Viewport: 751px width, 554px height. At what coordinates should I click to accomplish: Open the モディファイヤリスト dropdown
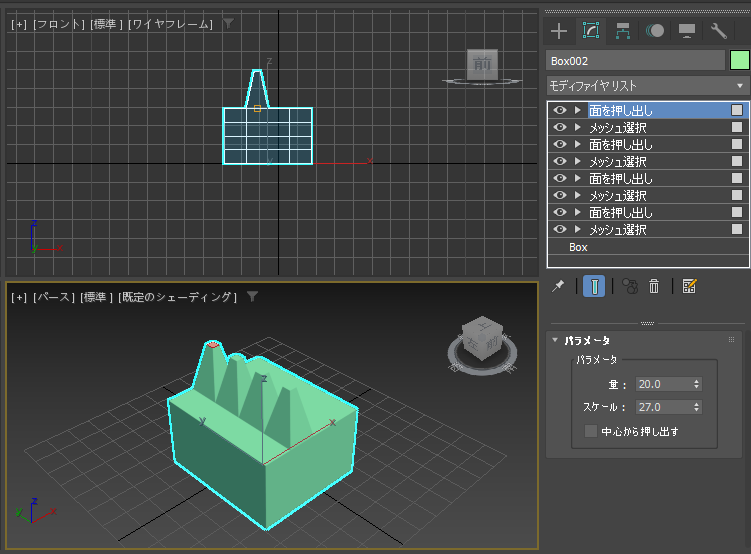pos(647,86)
